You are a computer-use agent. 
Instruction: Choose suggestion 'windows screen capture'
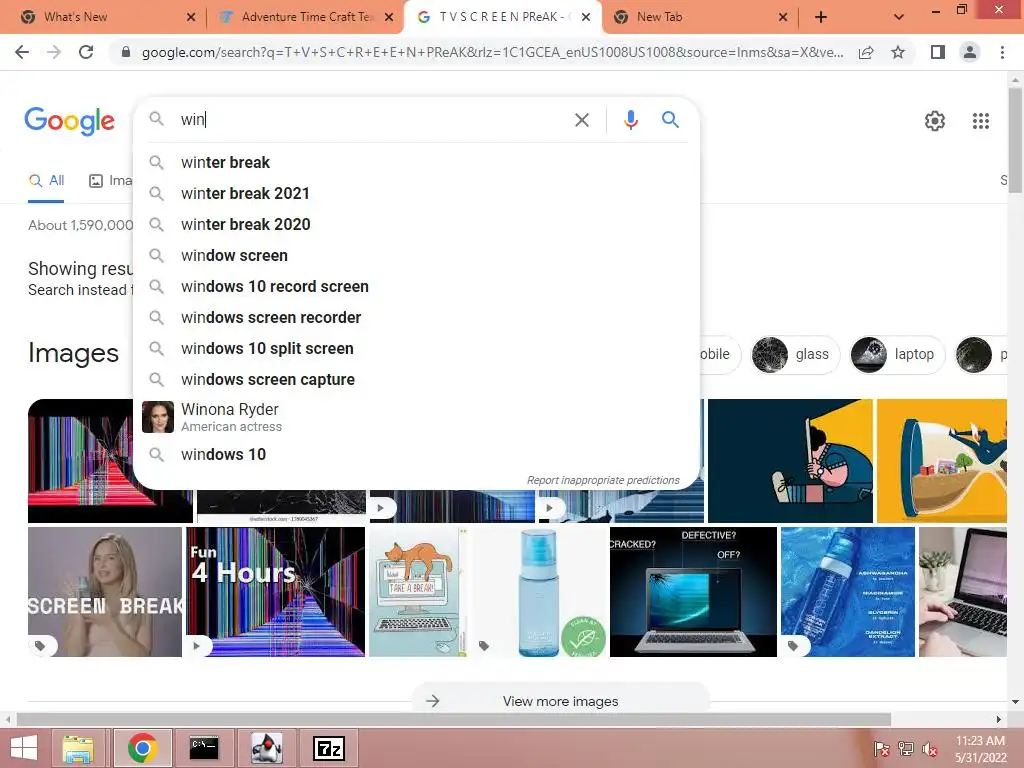pyautogui.click(x=416, y=379)
